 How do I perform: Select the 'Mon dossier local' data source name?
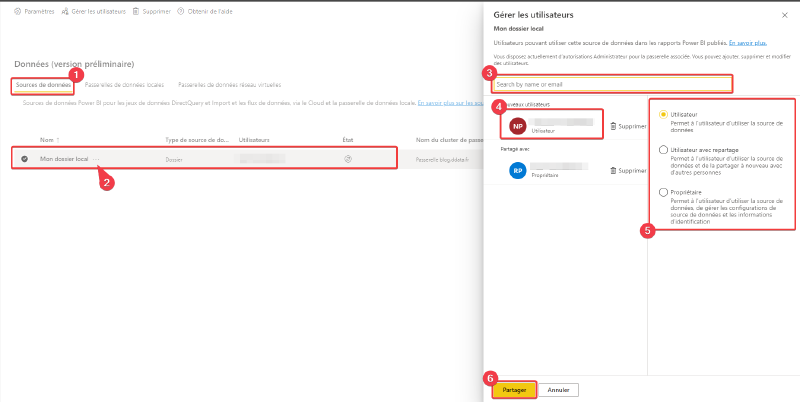(64, 159)
